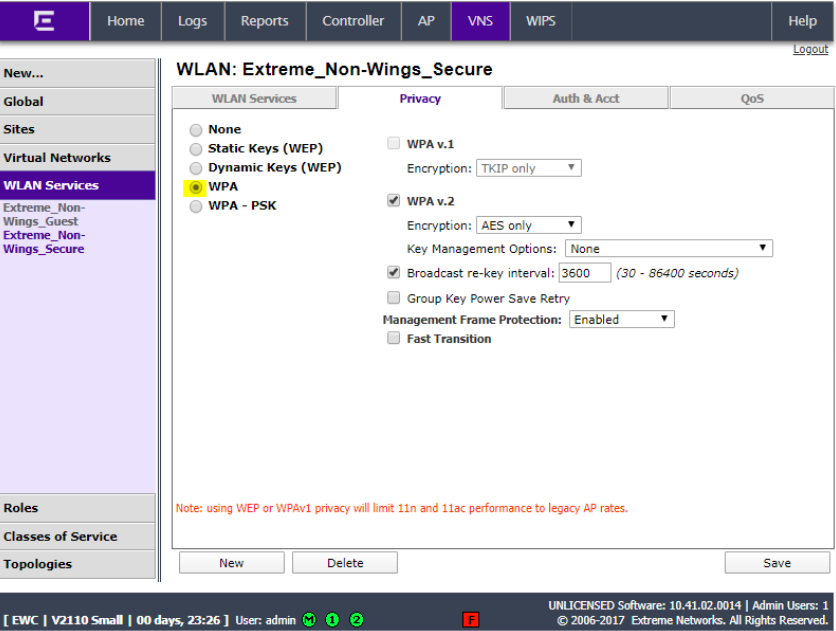Open Roles in the sidebar
Screen dimensions: 836x631
click(77, 508)
